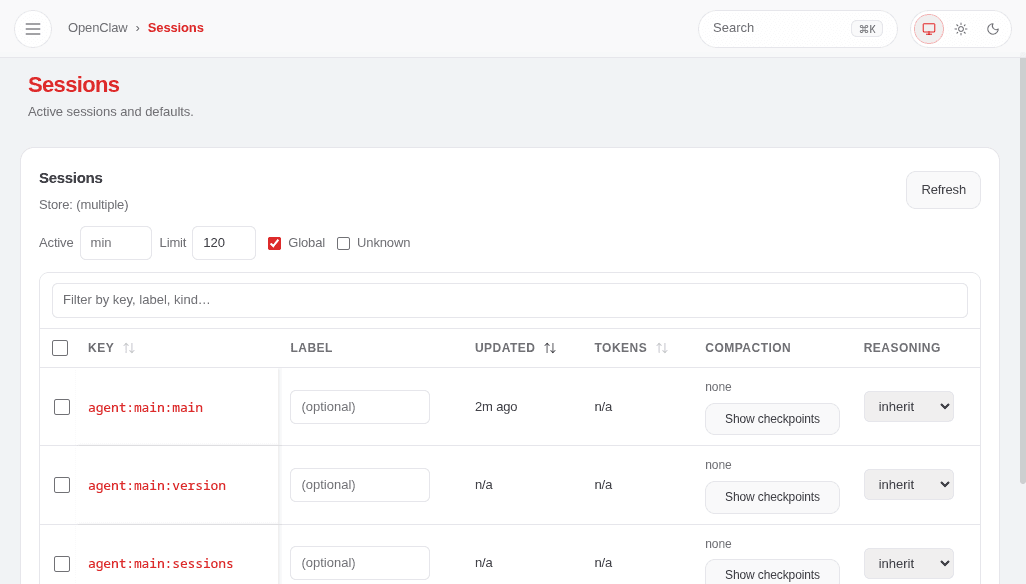Navigate to OpenClaw breadcrumb link
The height and width of the screenshot is (584, 1026).
[x=97, y=28]
